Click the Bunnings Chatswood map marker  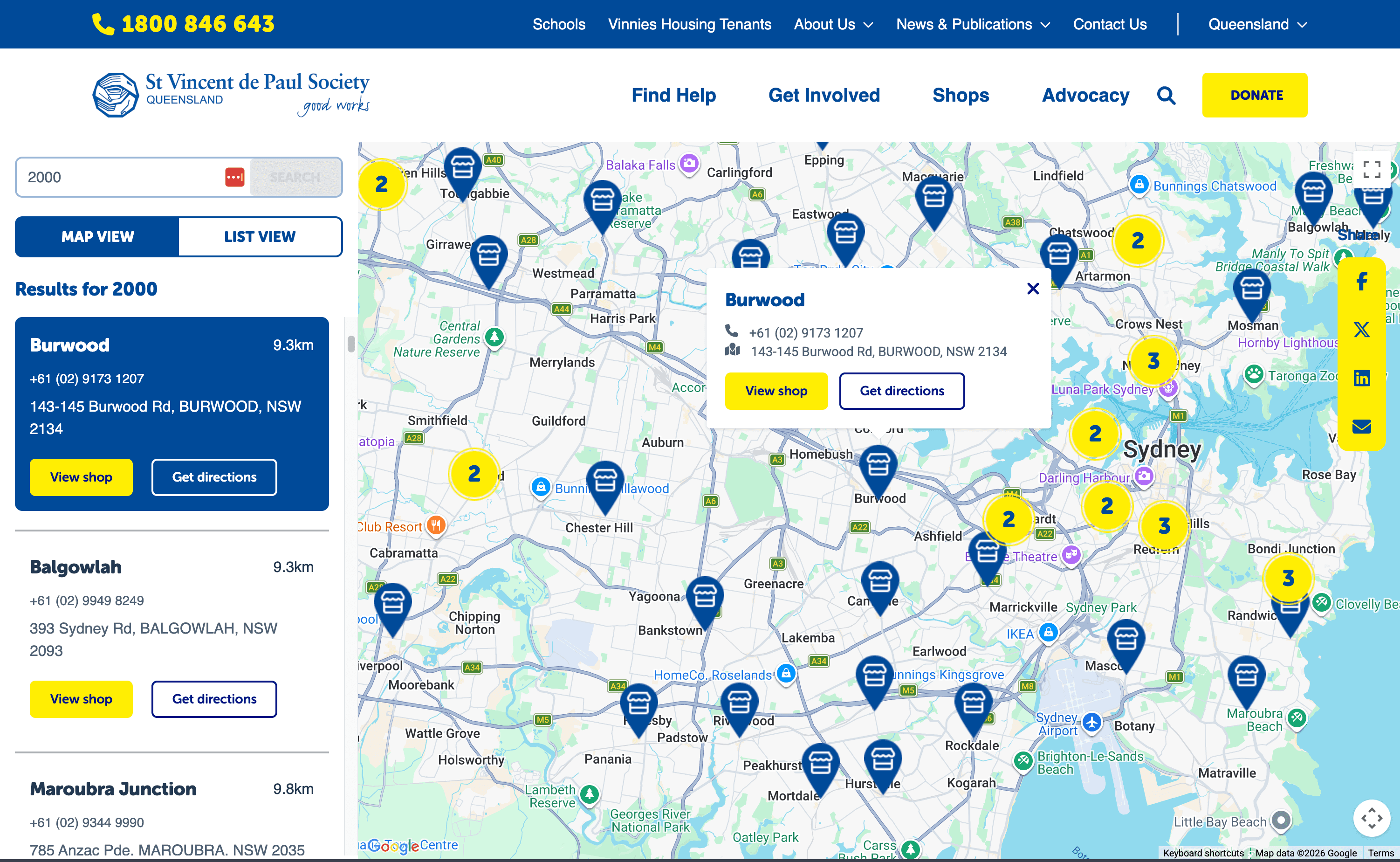pyautogui.click(x=1139, y=185)
